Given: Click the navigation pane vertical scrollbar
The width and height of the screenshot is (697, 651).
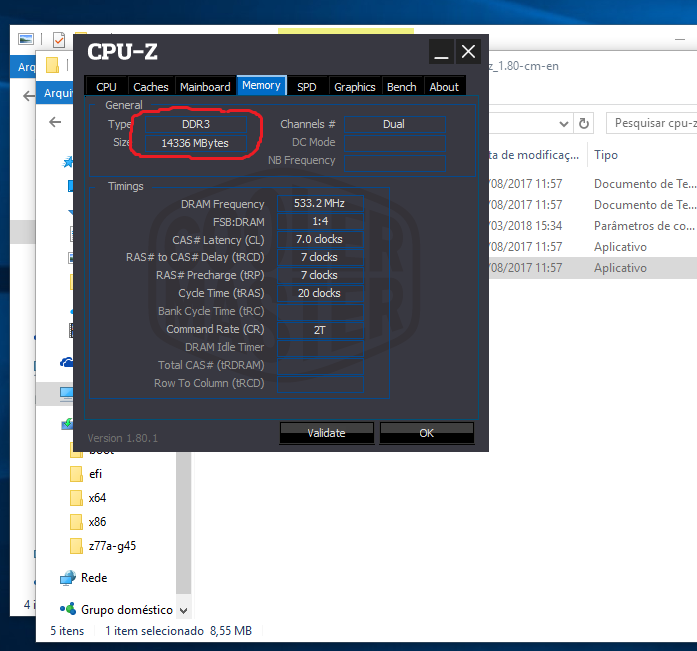Looking at the screenshot, I should 184,522.
